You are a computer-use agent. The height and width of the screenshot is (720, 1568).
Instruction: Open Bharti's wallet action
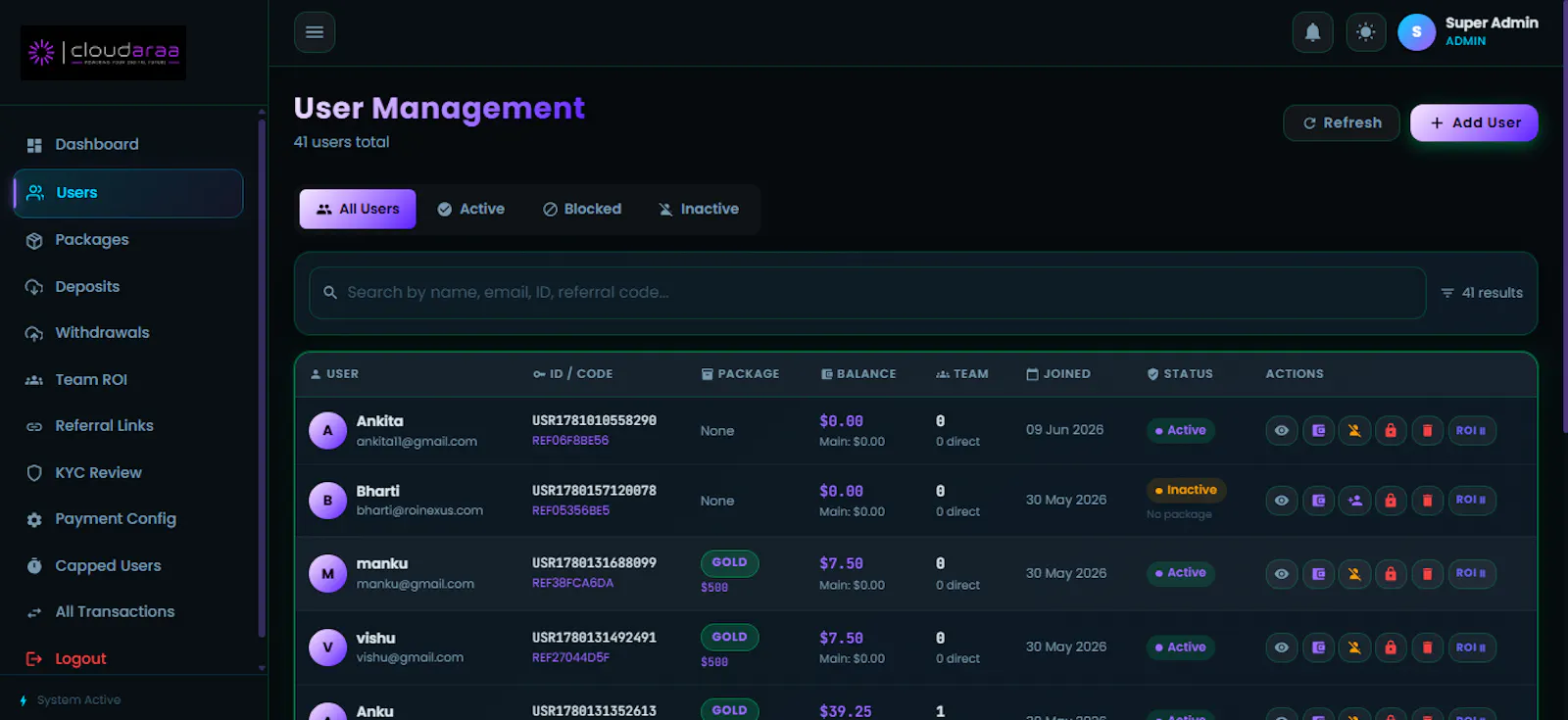tap(1318, 501)
